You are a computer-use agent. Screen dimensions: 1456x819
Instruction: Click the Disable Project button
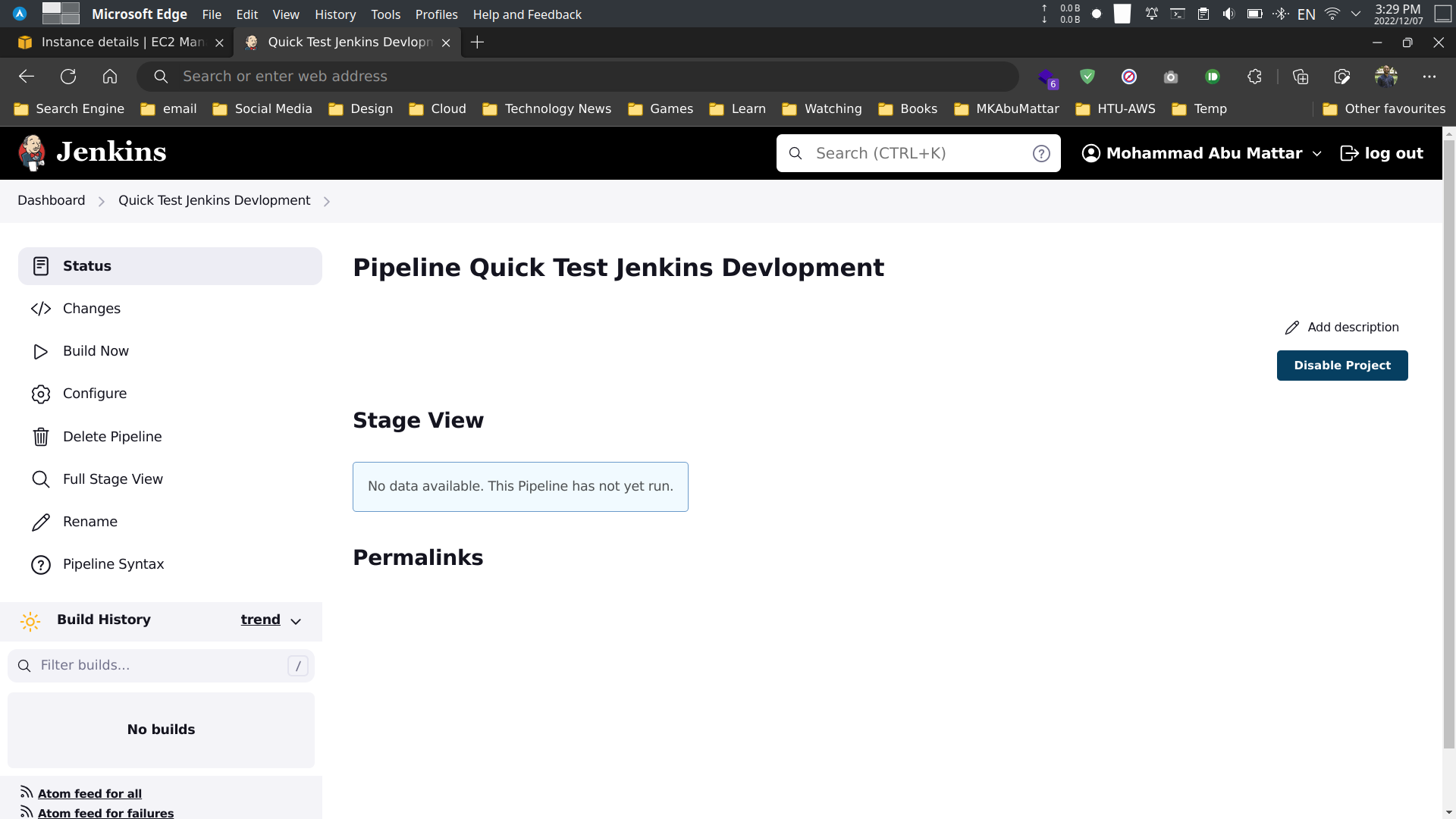[x=1341, y=365]
